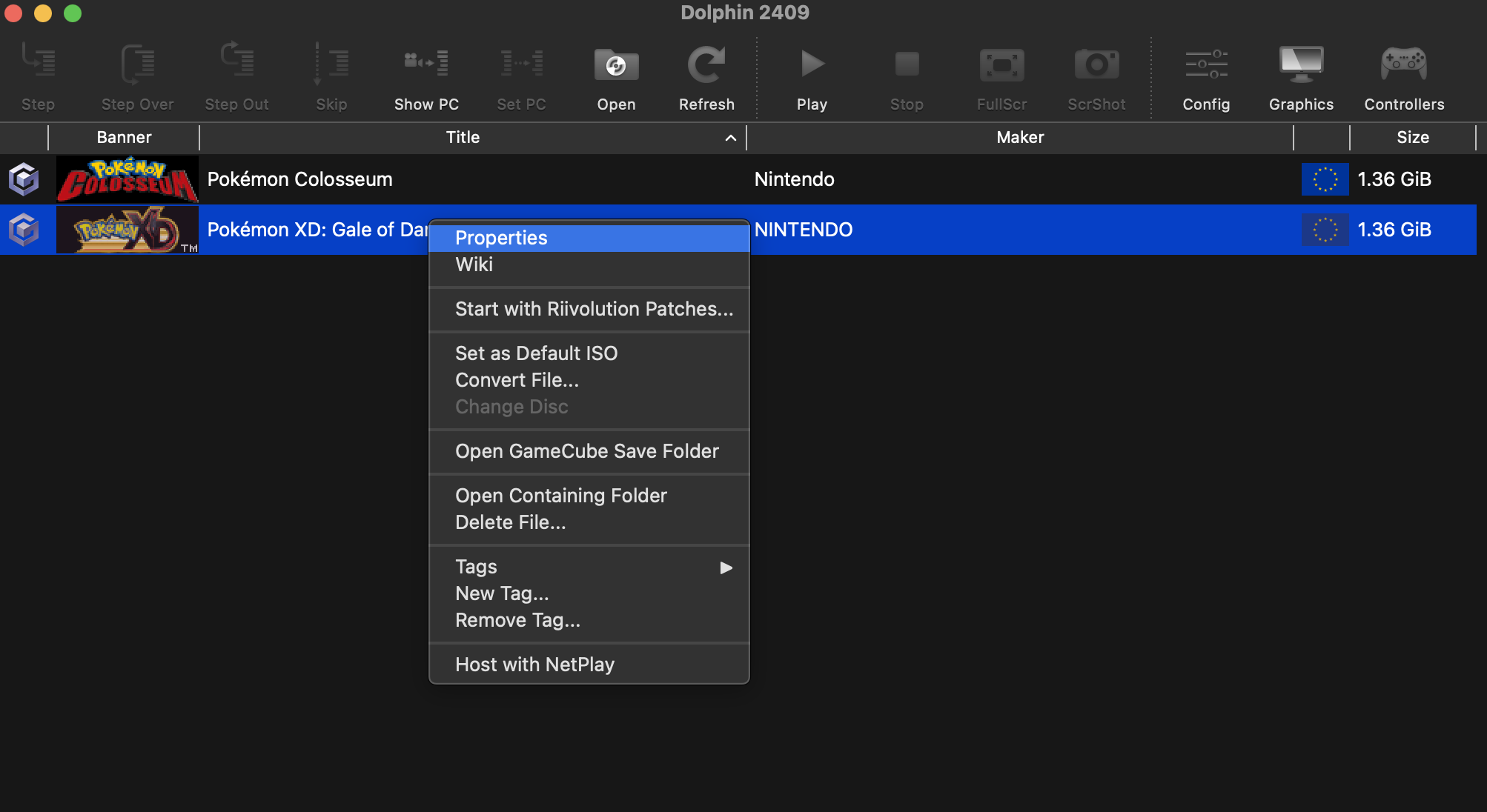Open the Wiki menu entry

(589, 264)
